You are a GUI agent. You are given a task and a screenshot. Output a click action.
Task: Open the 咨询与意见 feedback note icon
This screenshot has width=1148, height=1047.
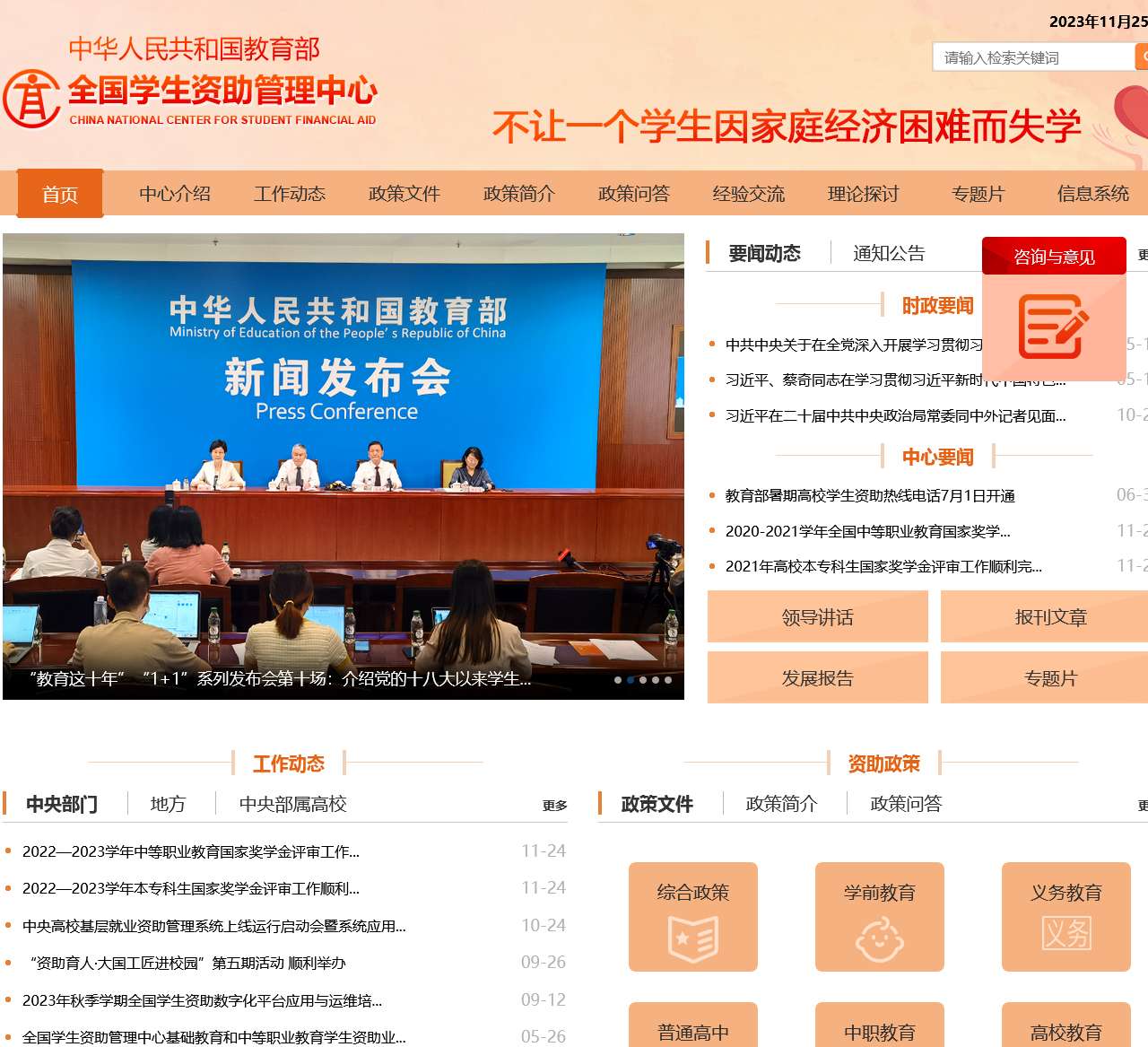1054,327
